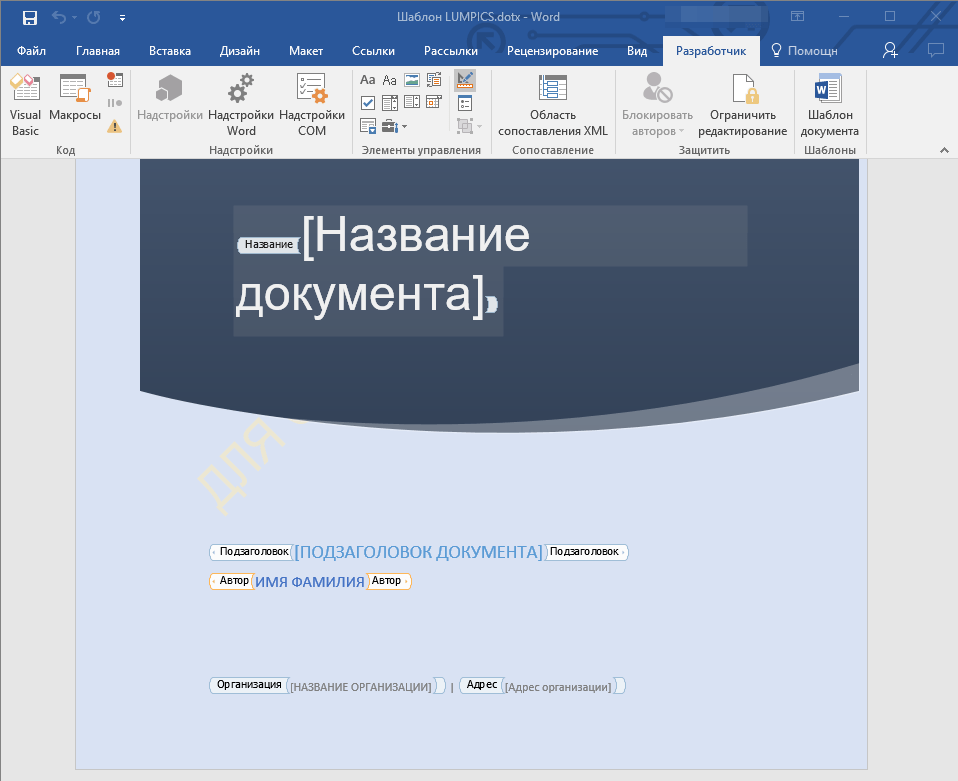The width and height of the screenshot is (958, 781).
Task: Insert a picture content control
Action: 412,80
